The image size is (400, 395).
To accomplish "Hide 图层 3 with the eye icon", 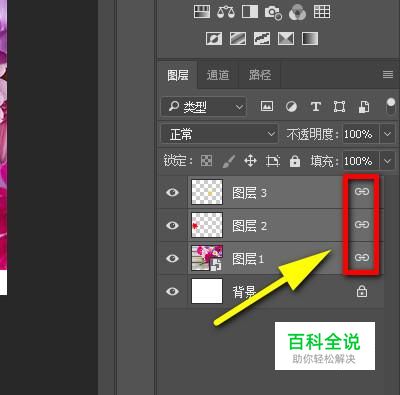I will point(172,192).
